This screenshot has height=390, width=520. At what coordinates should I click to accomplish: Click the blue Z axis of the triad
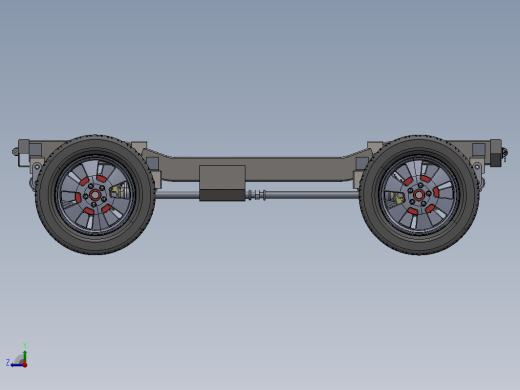tap(17, 365)
